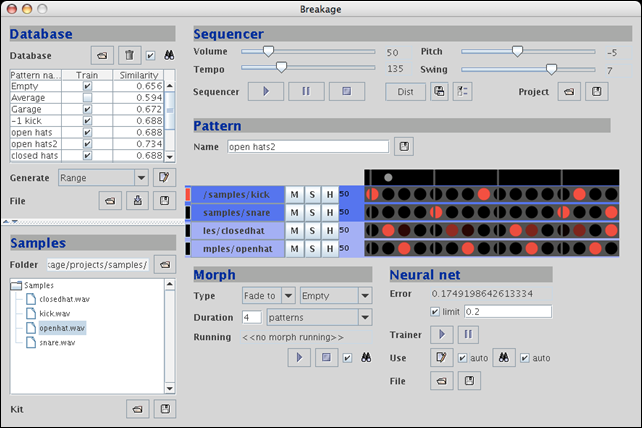Open a sample kit folder
642x428 pixels.
click(x=137, y=409)
